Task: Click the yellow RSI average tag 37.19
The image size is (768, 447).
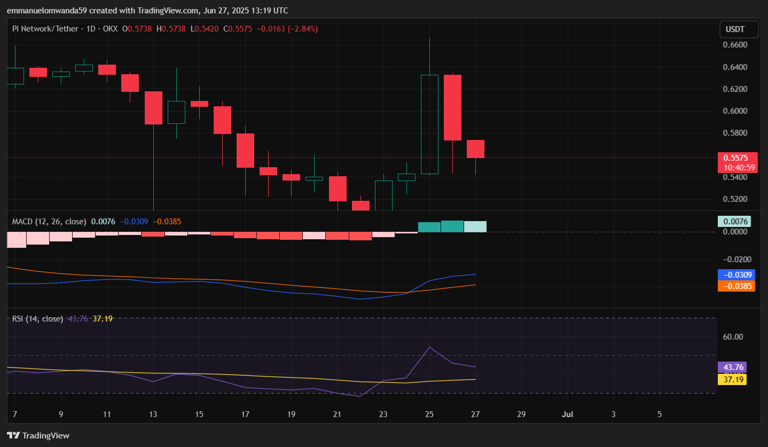Action: point(735,380)
